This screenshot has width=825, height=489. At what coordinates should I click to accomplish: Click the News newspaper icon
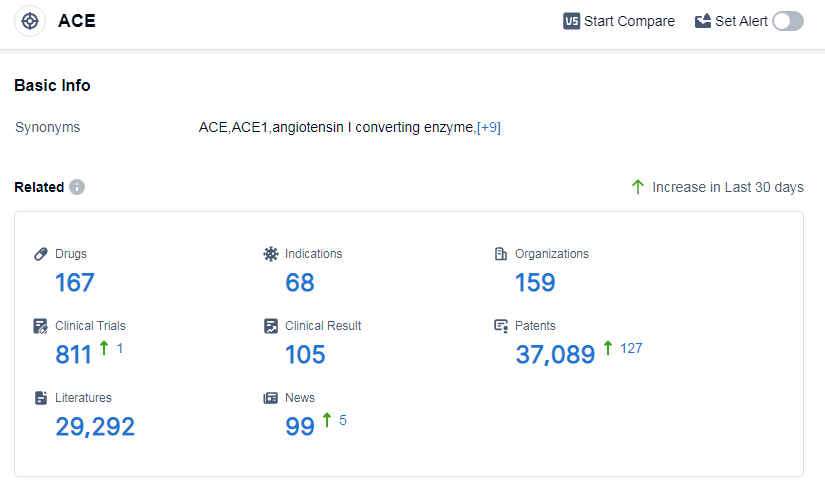(271, 398)
